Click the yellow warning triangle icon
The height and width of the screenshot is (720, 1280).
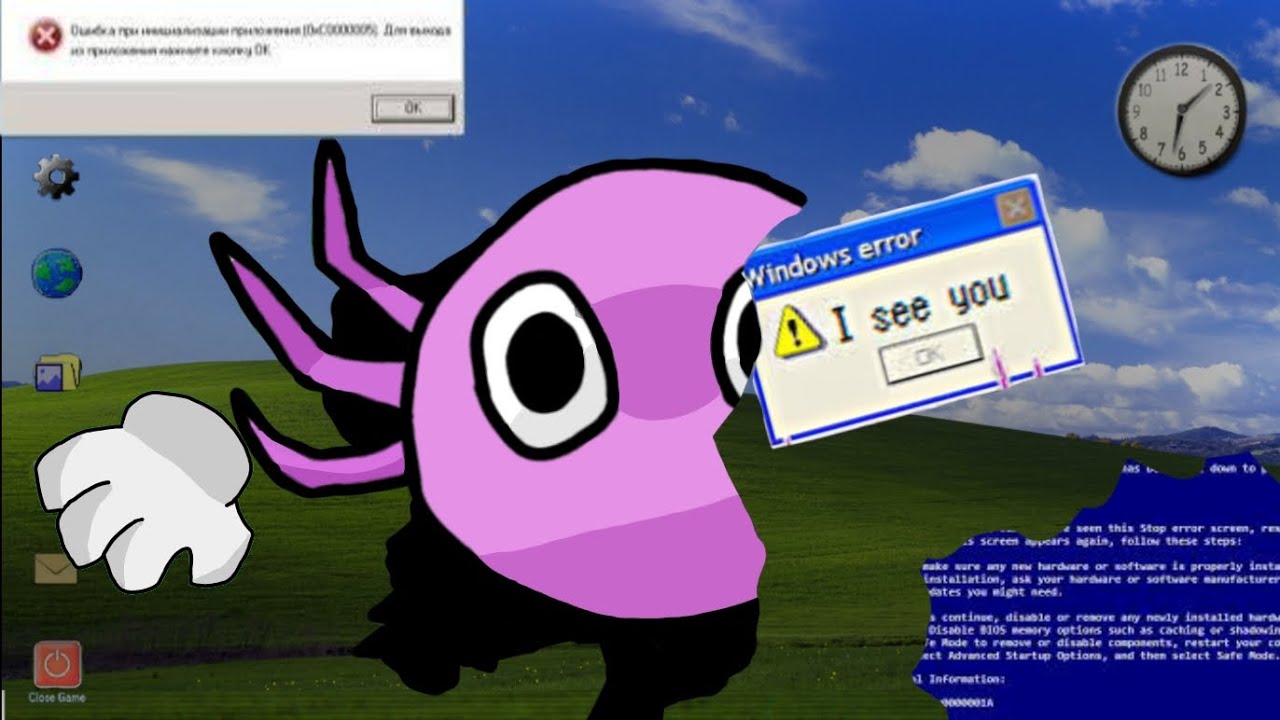click(x=798, y=330)
